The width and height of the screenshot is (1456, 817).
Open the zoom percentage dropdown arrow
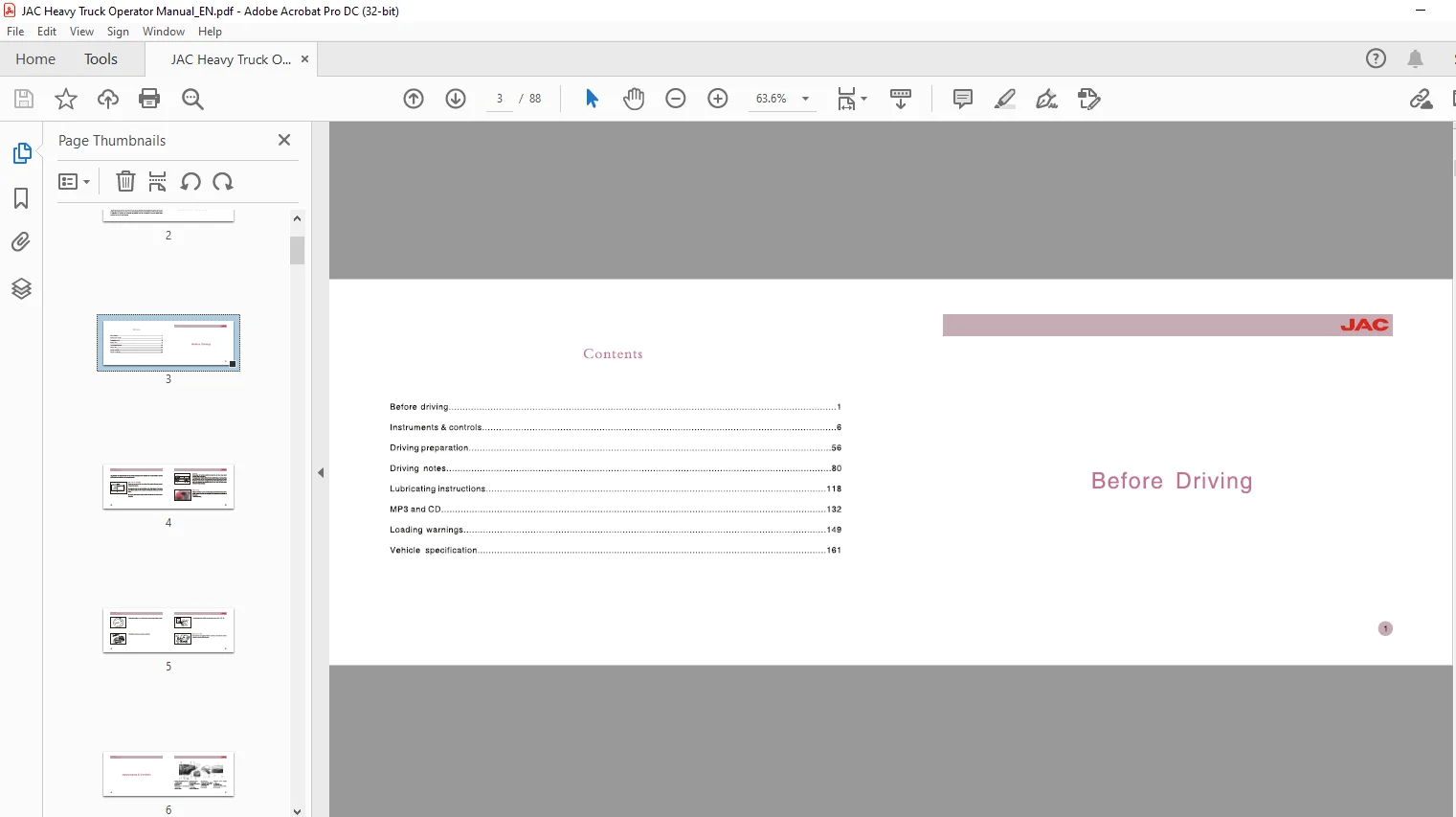[x=805, y=99]
